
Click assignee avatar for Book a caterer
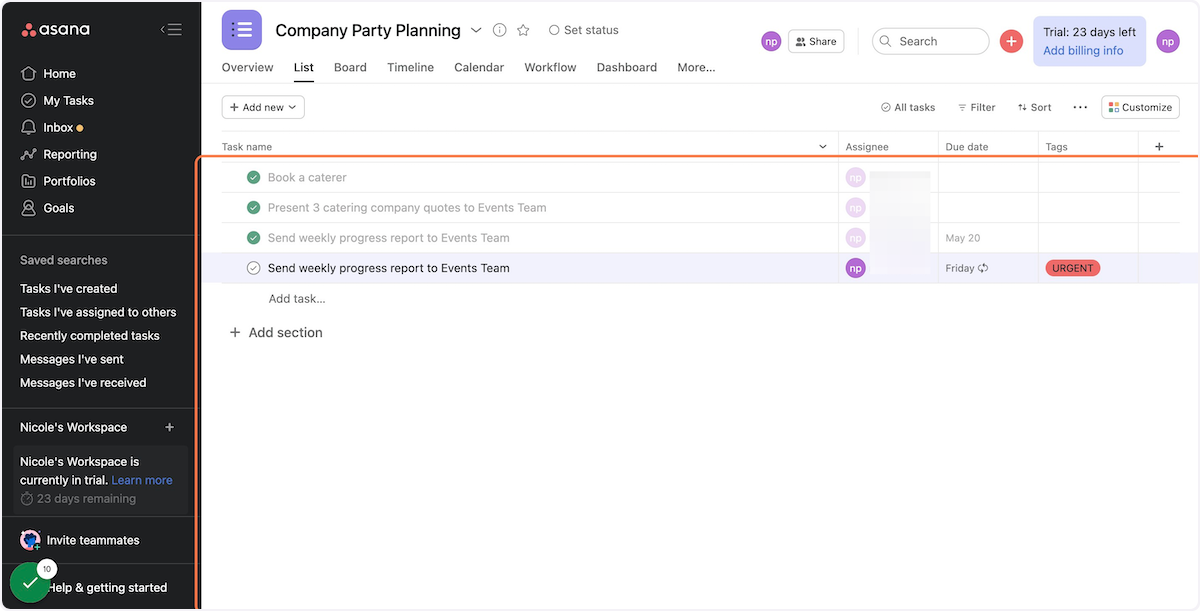(x=855, y=178)
